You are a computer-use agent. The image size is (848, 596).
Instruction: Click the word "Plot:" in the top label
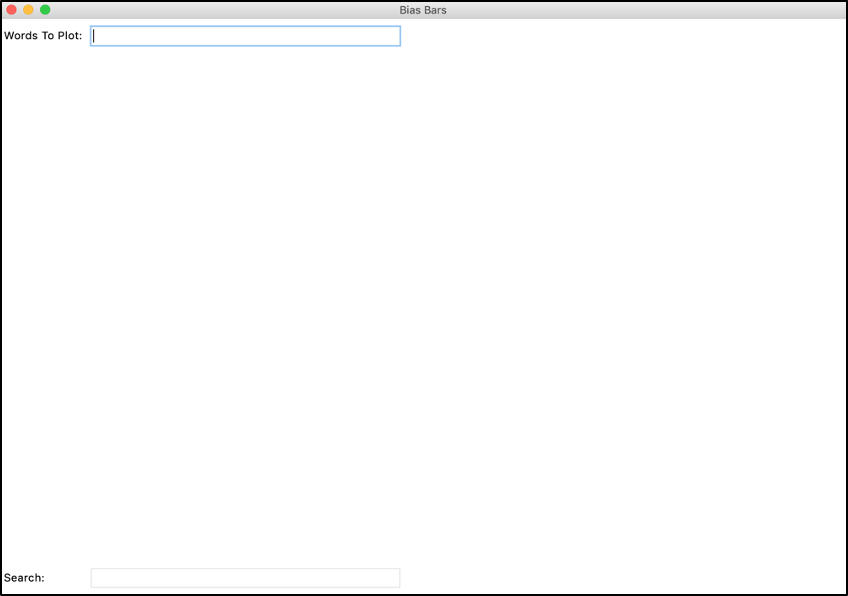point(69,37)
